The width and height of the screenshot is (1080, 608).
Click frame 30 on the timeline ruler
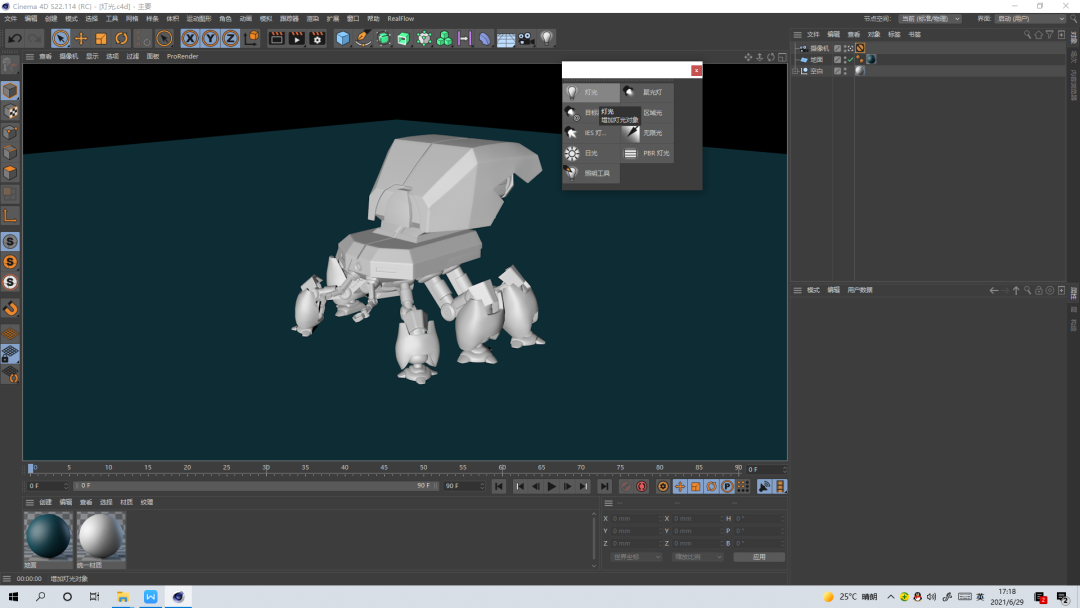tap(266, 468)
